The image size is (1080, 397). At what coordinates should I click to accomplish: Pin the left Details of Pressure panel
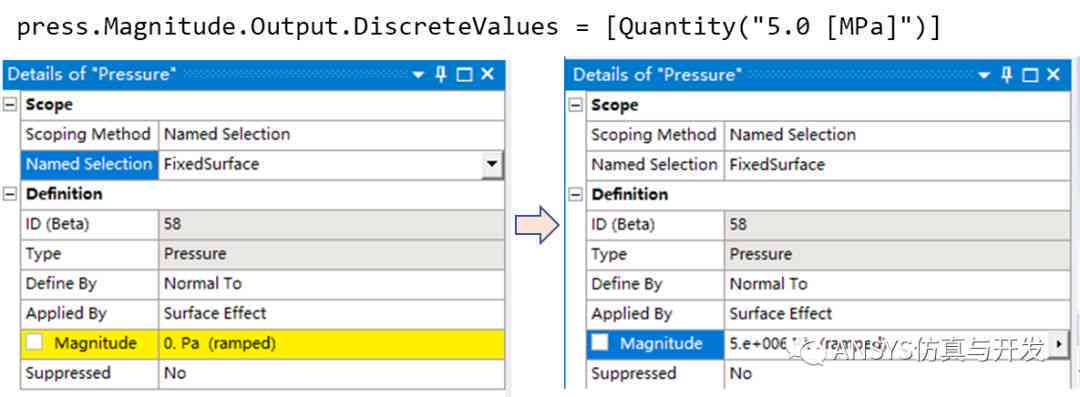click(x=441, y=74)
